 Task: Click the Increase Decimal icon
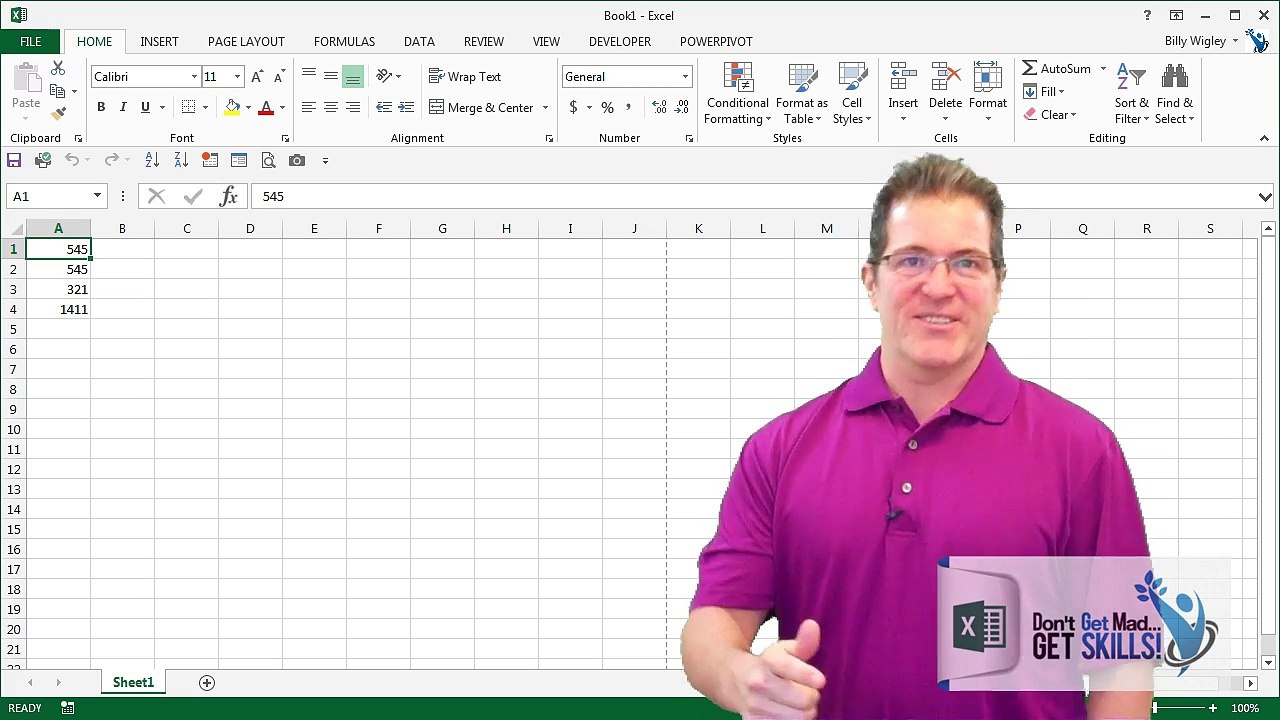(659, 107)
